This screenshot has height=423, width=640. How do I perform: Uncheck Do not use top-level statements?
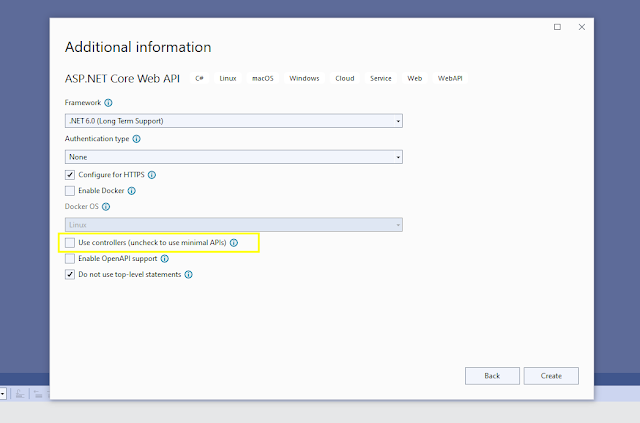click(70, 274)
